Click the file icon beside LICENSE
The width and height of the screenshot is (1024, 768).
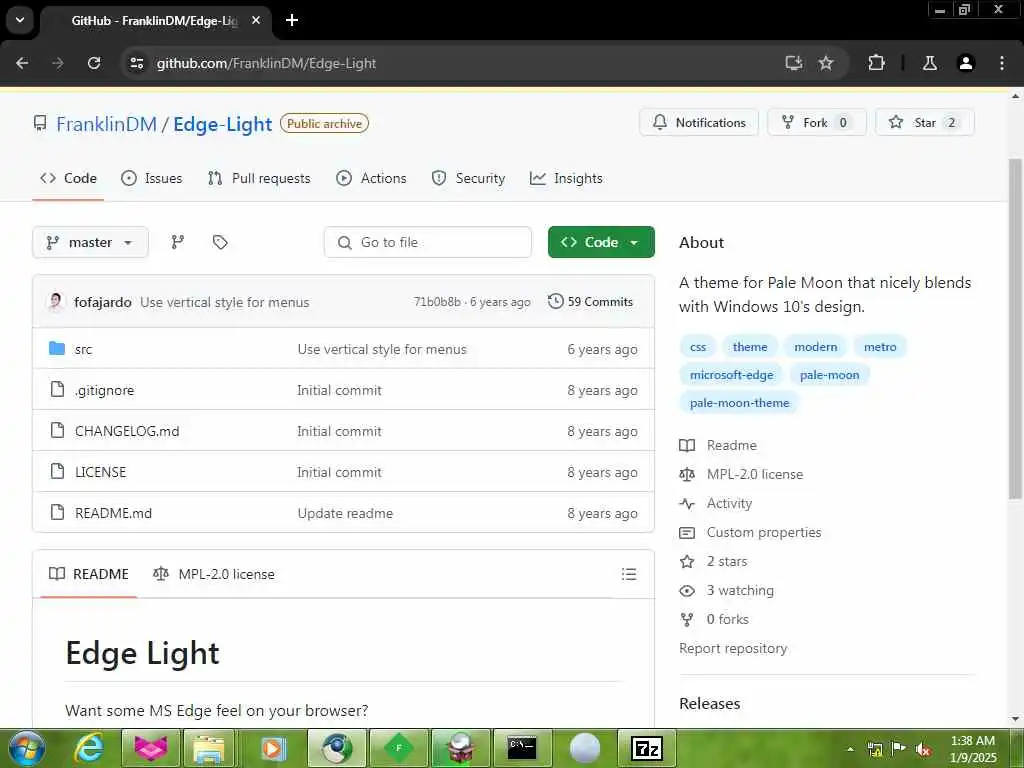(57, 472)
